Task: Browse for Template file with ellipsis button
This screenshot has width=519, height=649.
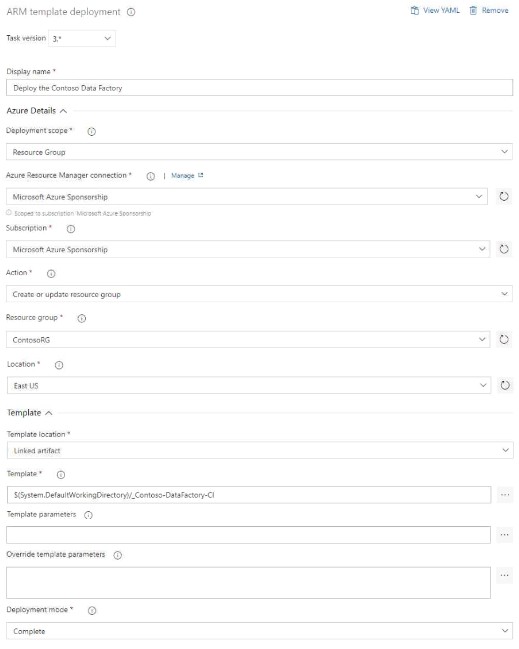Action: (505, 495)
